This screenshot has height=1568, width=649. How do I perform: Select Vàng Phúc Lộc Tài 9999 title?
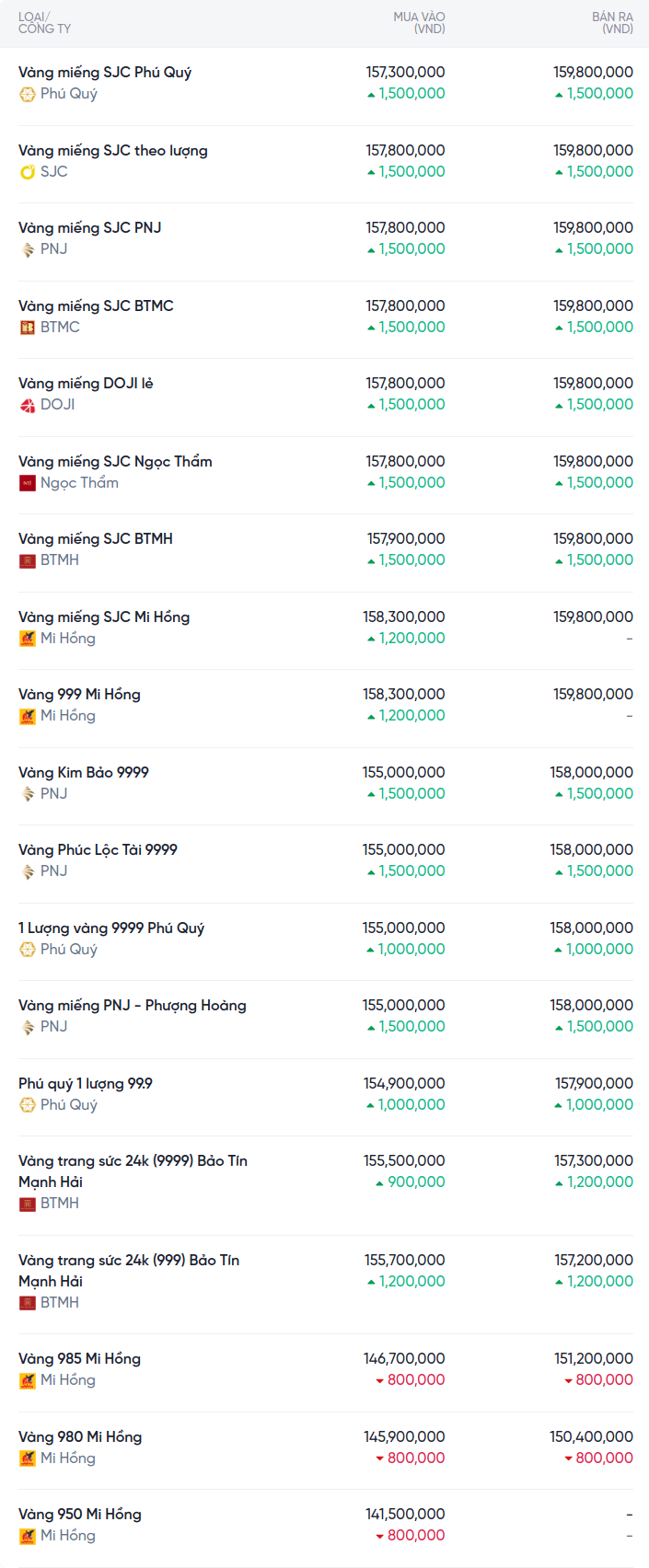(x=98, y=850)
